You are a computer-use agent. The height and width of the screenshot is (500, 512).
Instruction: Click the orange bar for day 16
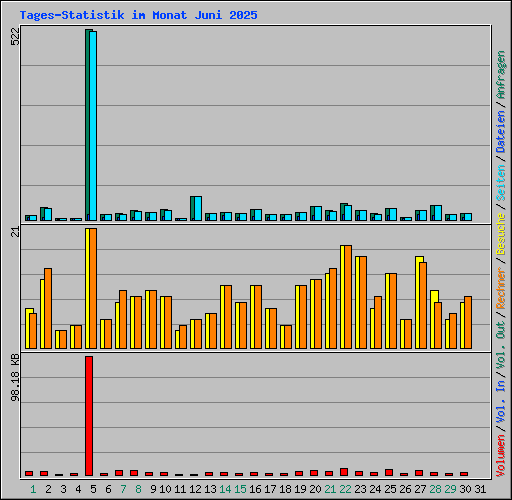pos(258,317)
